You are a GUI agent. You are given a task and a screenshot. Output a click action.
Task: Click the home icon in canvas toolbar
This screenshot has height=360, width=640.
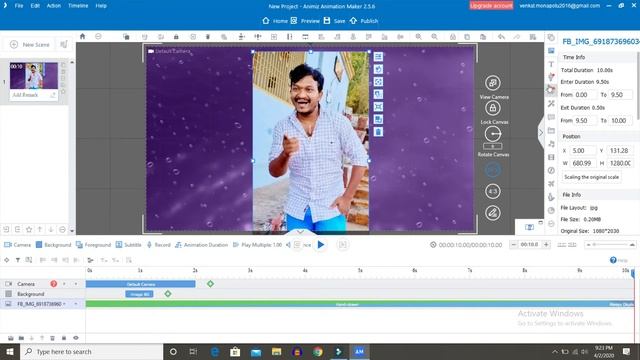[x=82, y=36]
